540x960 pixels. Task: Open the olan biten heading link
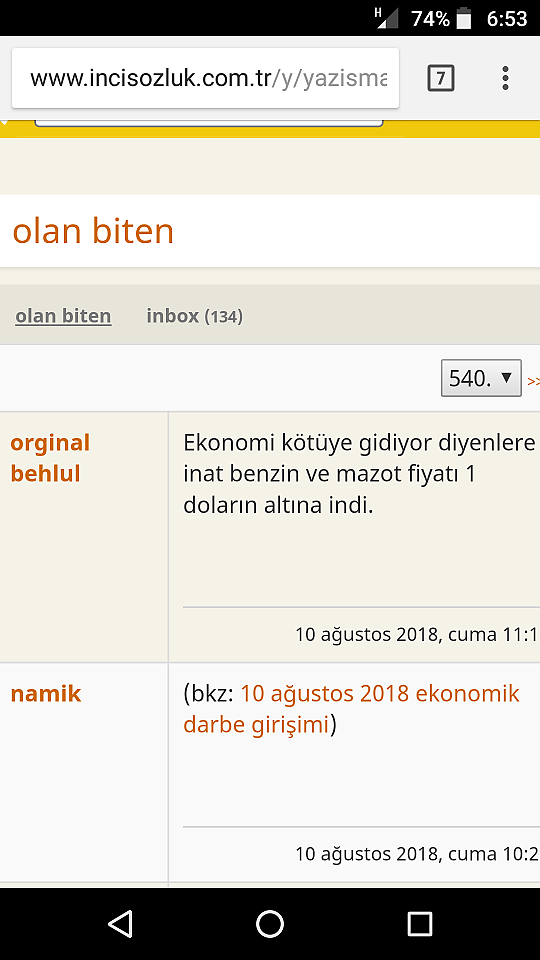pyautogui.click(x=93, y=231)
